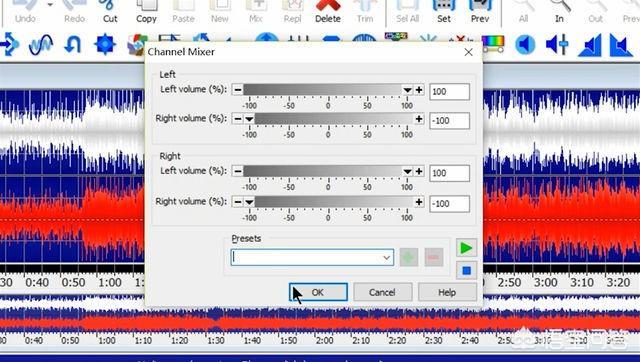
Task: Click the blue U-turn reverse icon
Action: pos(73,44)
